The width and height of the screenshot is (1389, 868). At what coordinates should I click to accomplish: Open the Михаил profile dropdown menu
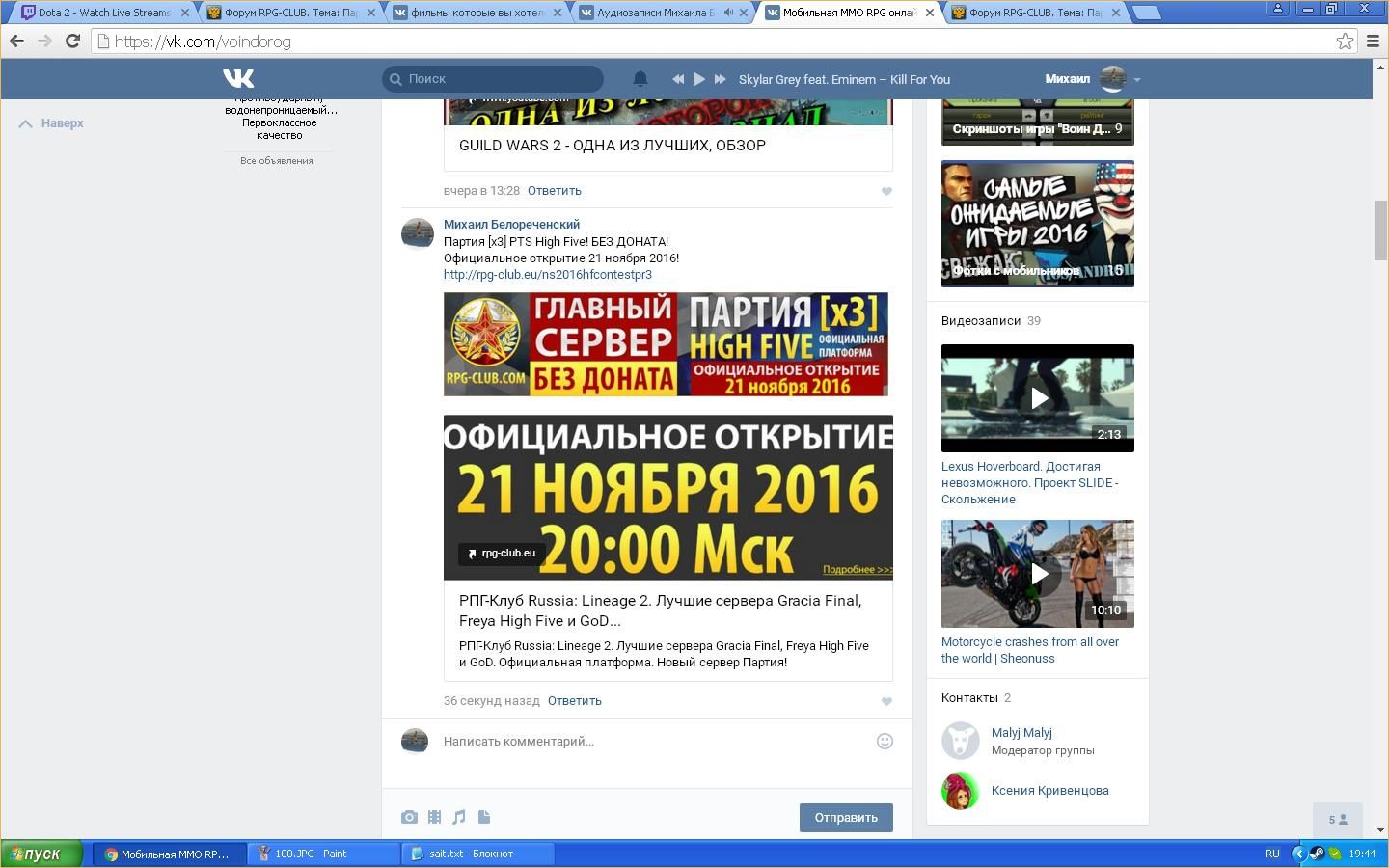click(1092, 79)
